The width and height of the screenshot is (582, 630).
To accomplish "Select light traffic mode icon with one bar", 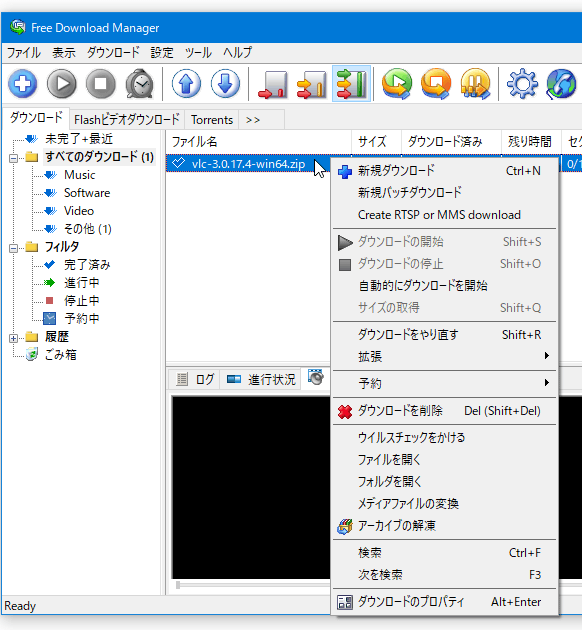I will [x=273, y=84].
